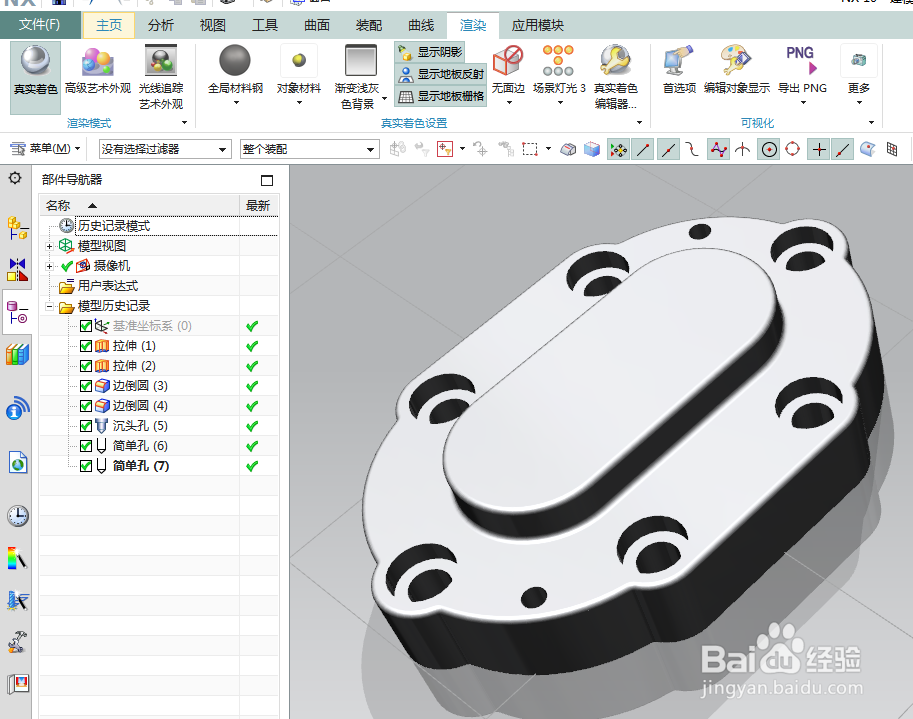Viewport: 913px width, 719px height.
Task: Open the web browser sidebar icon
Action: point(17,463)
